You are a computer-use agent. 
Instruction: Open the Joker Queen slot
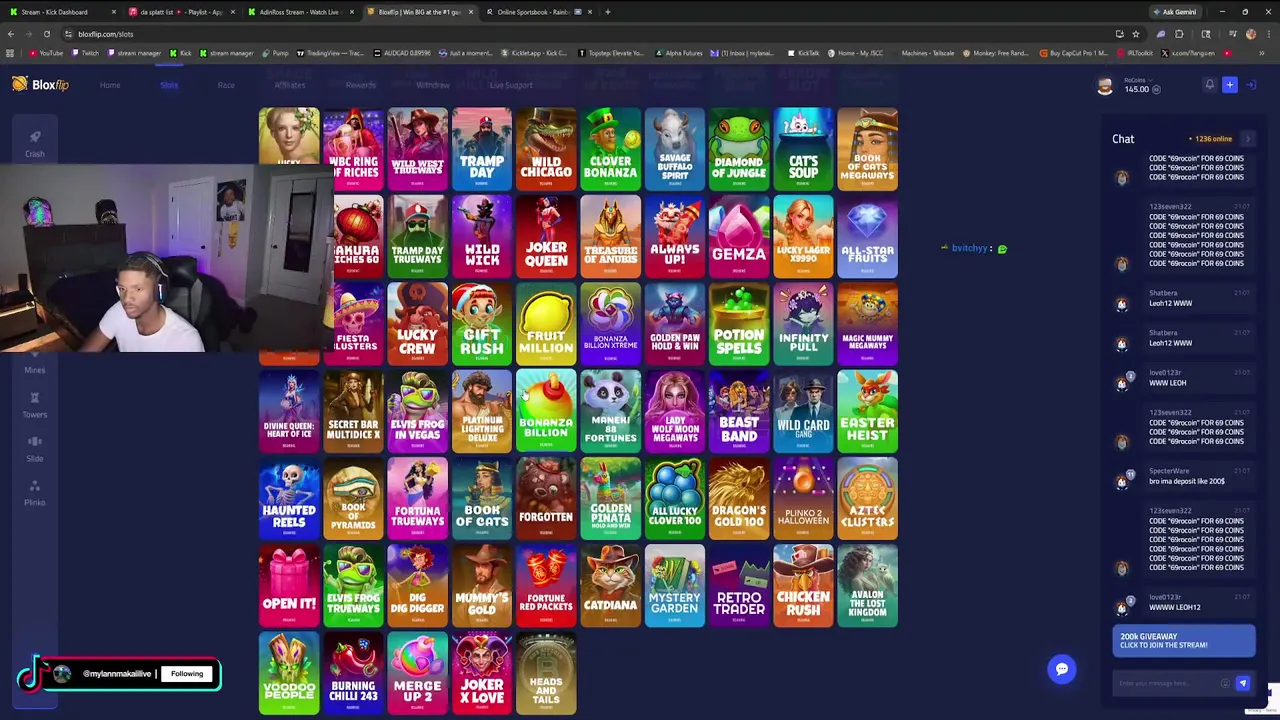546,236
